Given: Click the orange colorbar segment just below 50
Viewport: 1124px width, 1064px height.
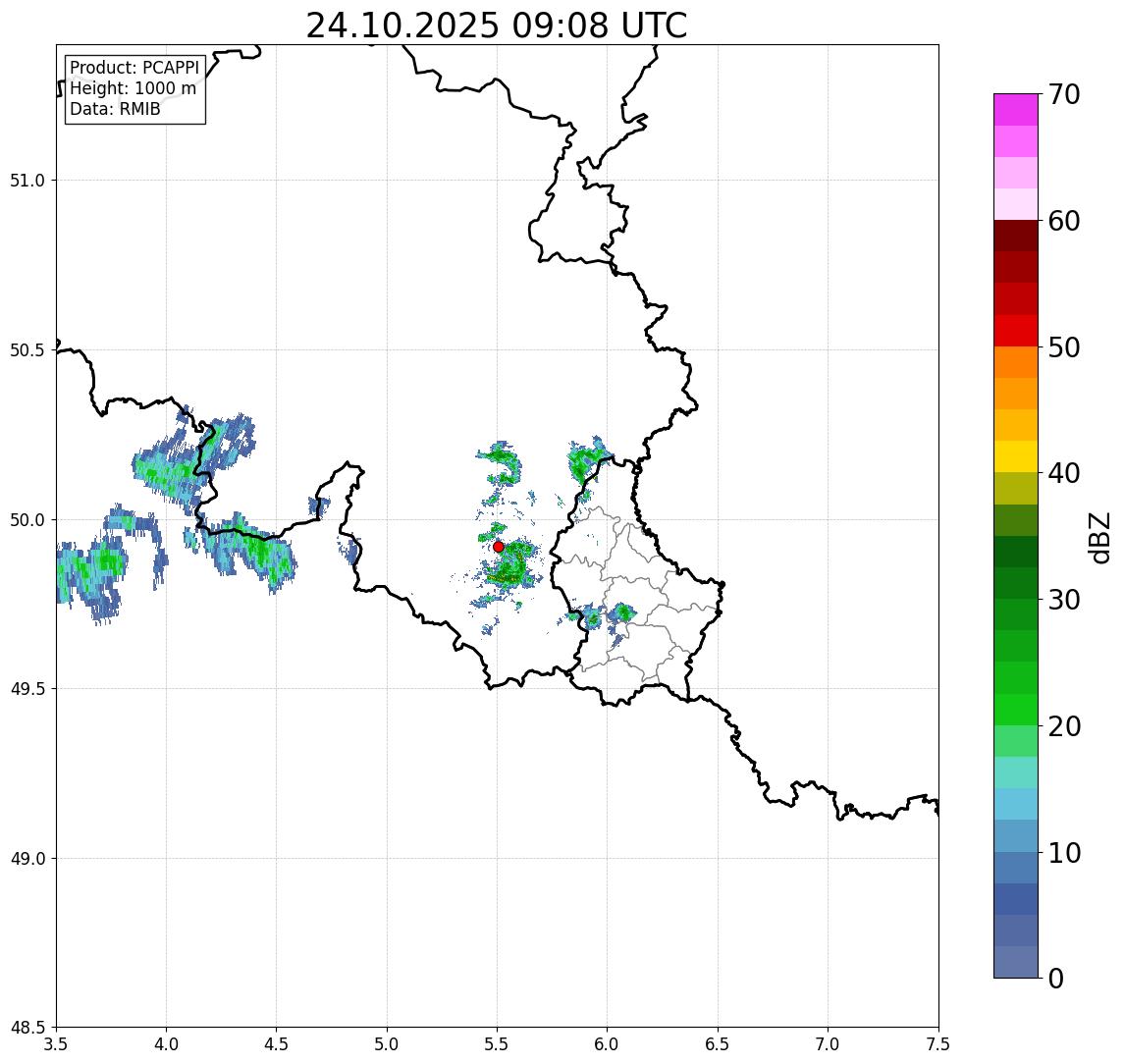Looking at the screenshot, I should [x=1016, y=362].
